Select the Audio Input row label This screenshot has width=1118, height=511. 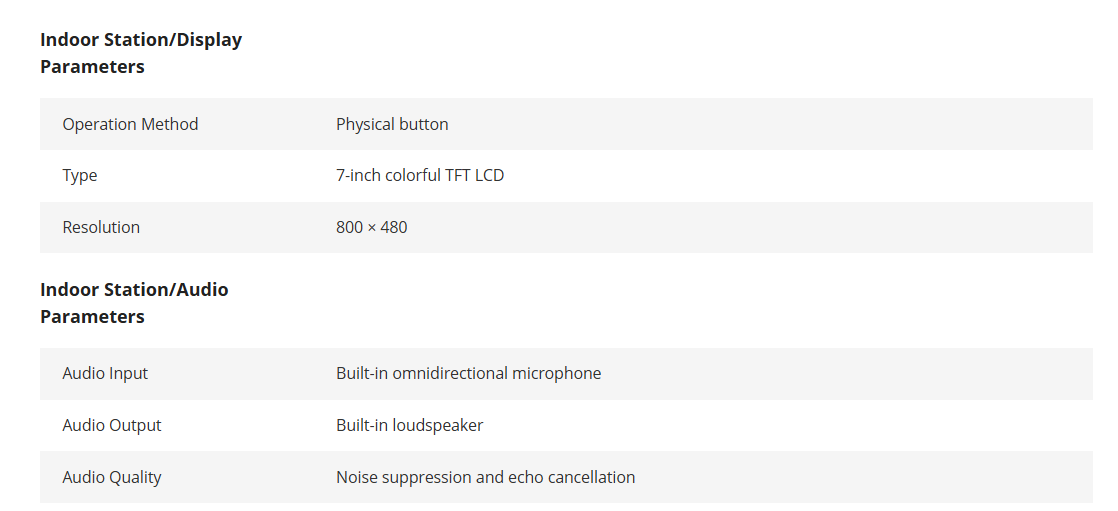(105, 373)
